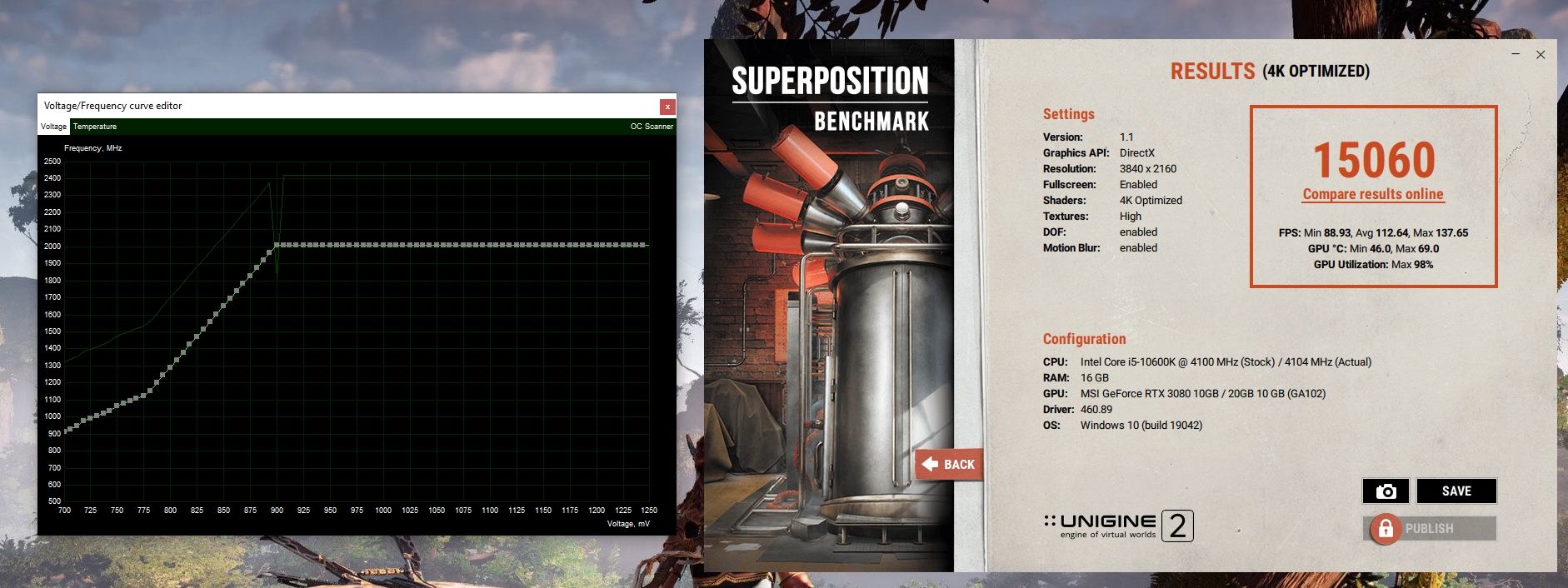
Task: Click the Intel Core i5-10600K CPU entry
Action: [x=1226, y=362]
